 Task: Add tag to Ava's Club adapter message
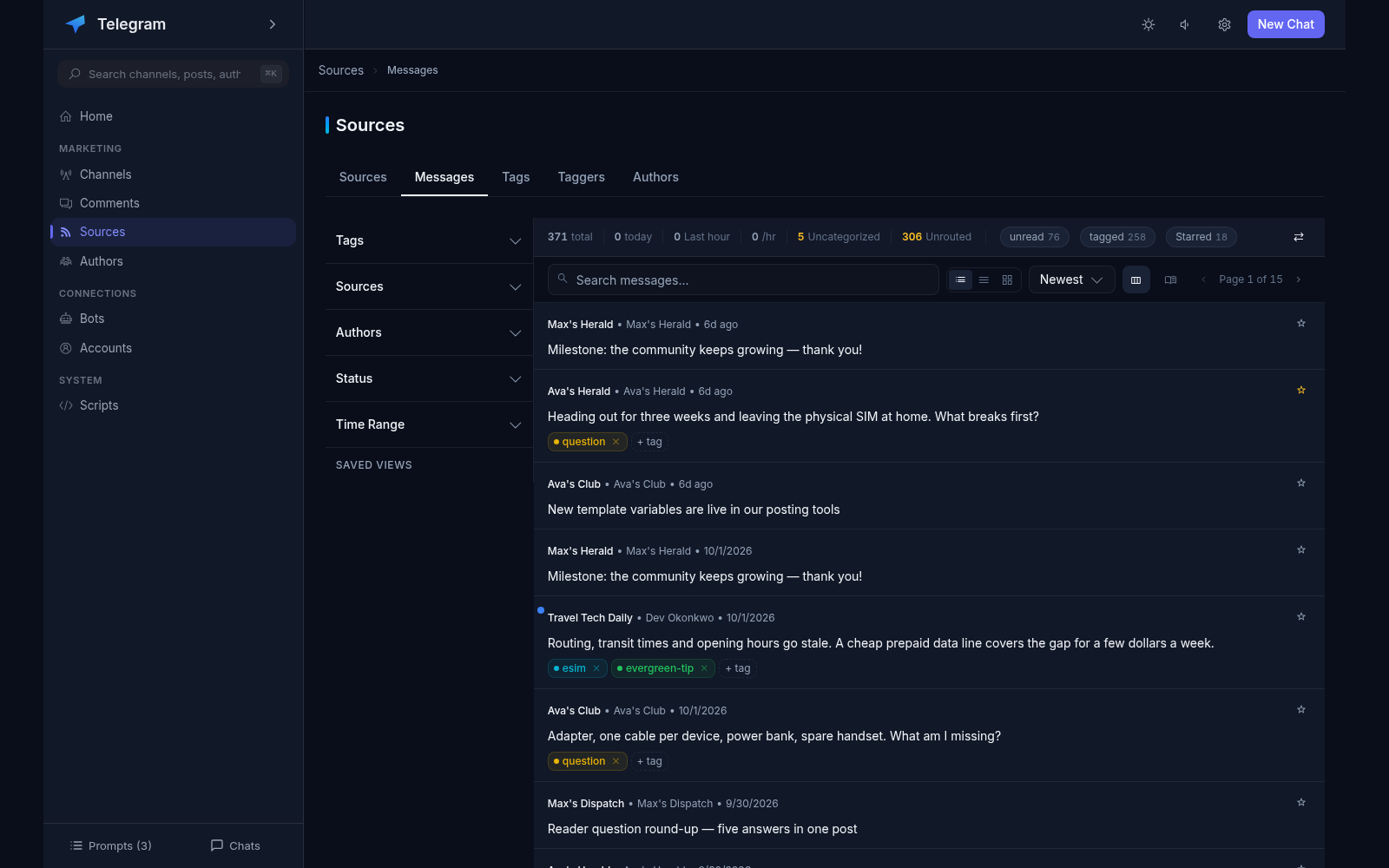point(649,761)
